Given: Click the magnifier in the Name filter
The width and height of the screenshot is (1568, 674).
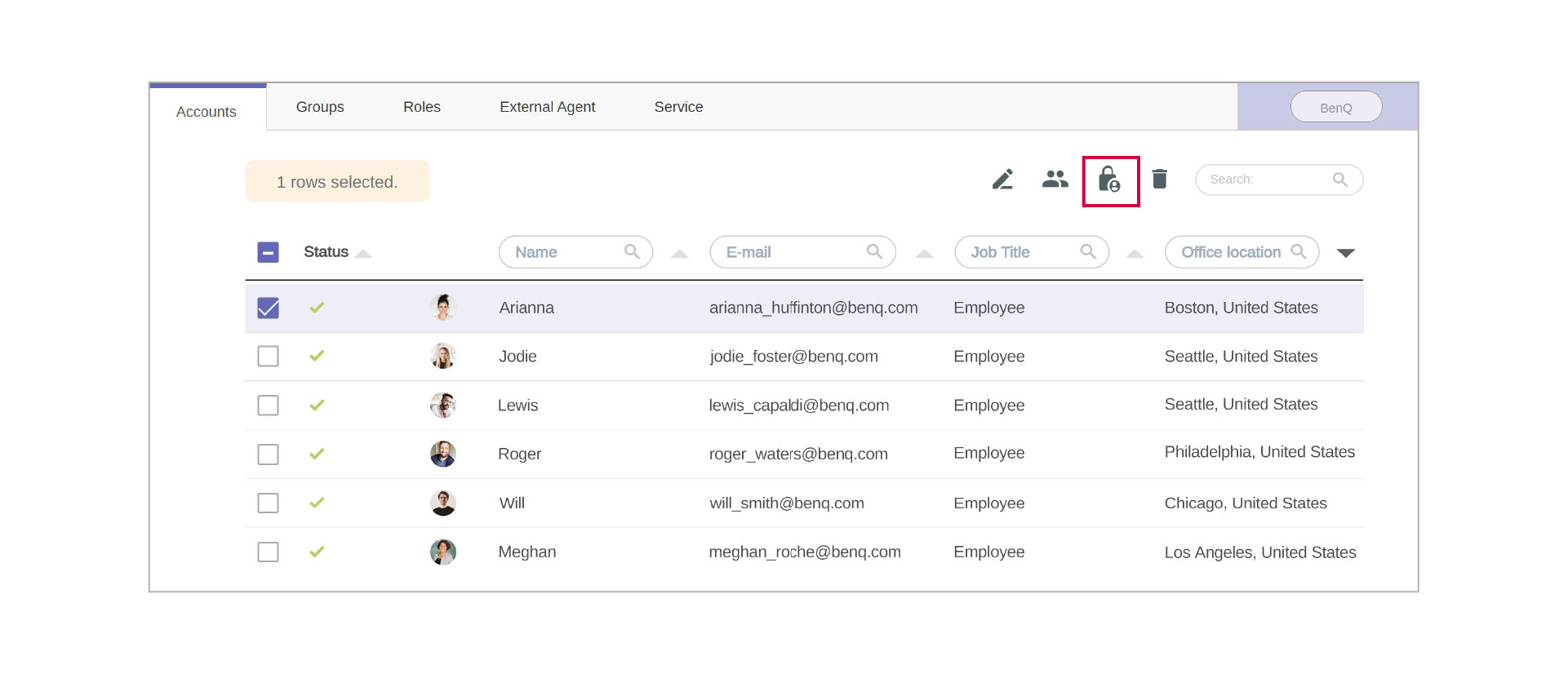Looking at the screenshot, I should (x=632, y=252).
